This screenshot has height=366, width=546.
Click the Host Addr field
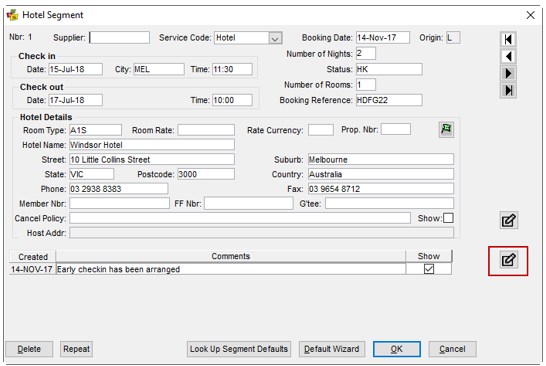261,233
